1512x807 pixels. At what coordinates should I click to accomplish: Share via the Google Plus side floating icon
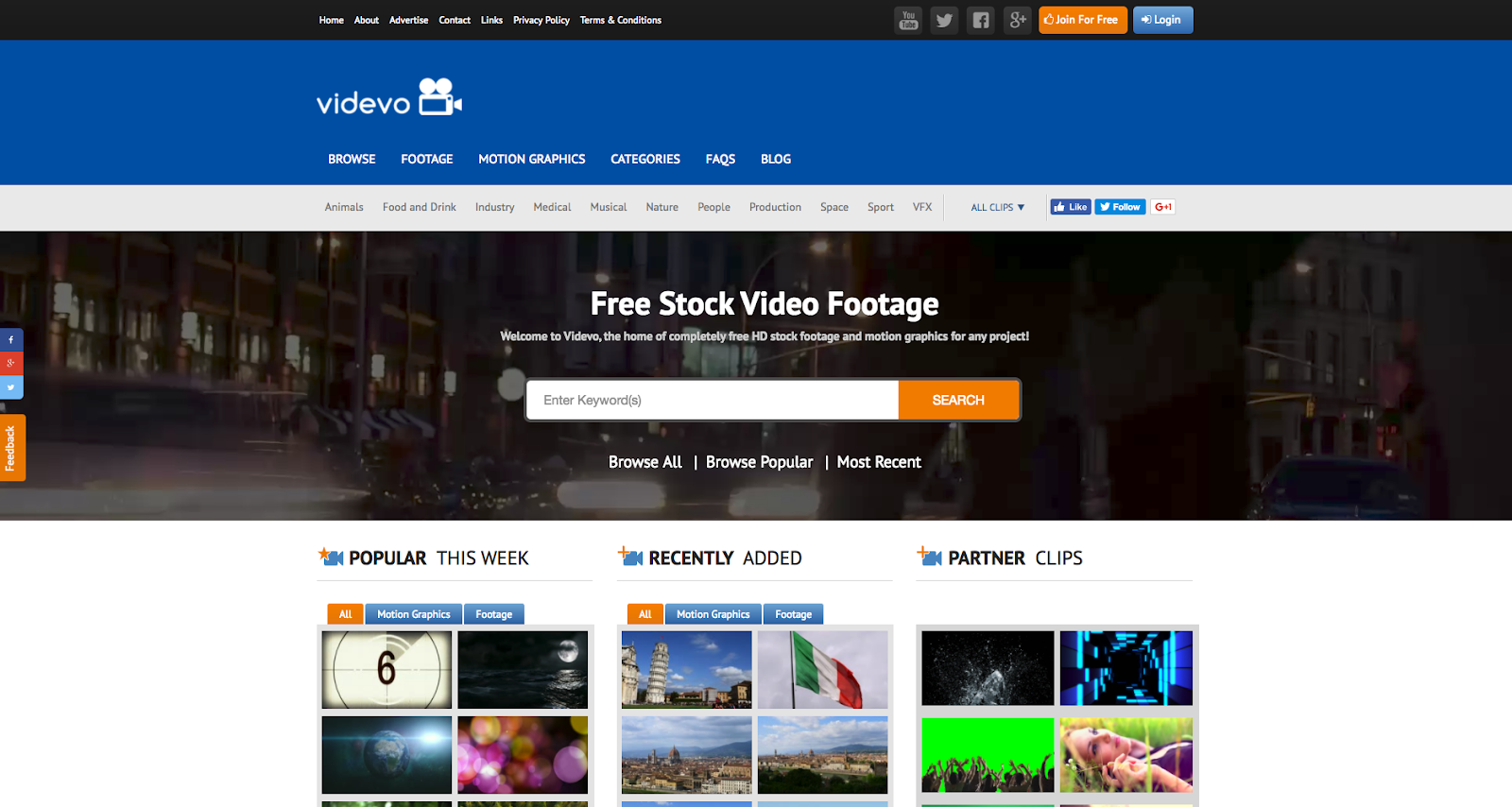point(11,363)
